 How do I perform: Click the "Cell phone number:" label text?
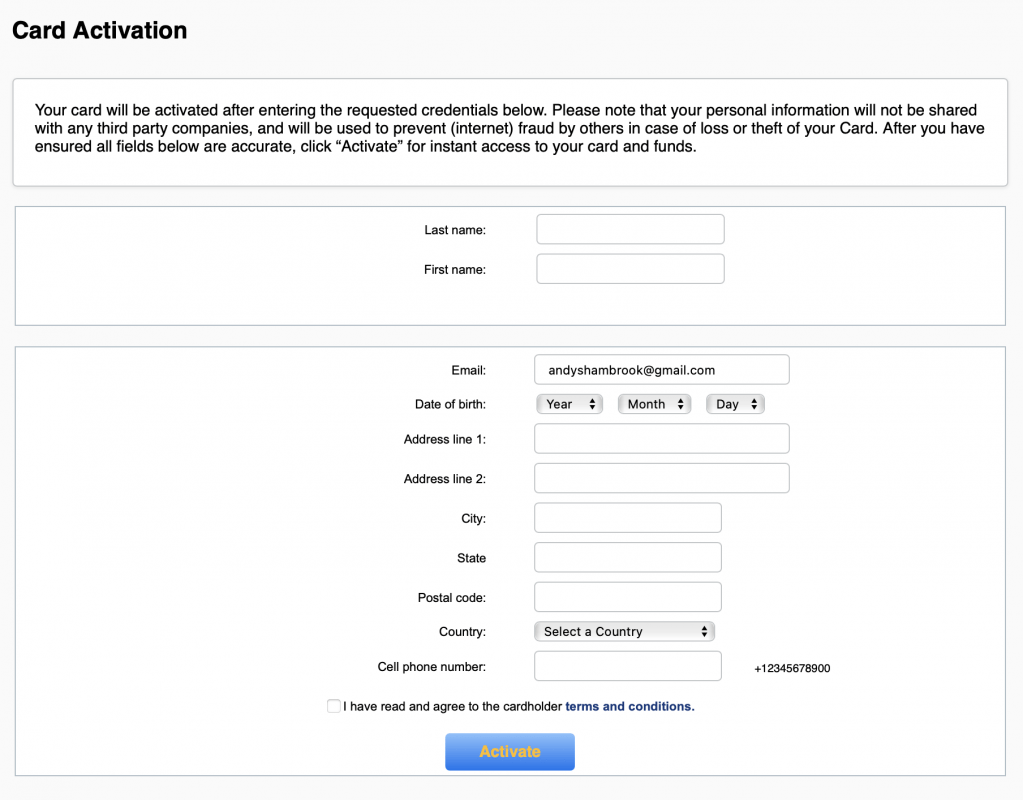click(x=431, y=667)
